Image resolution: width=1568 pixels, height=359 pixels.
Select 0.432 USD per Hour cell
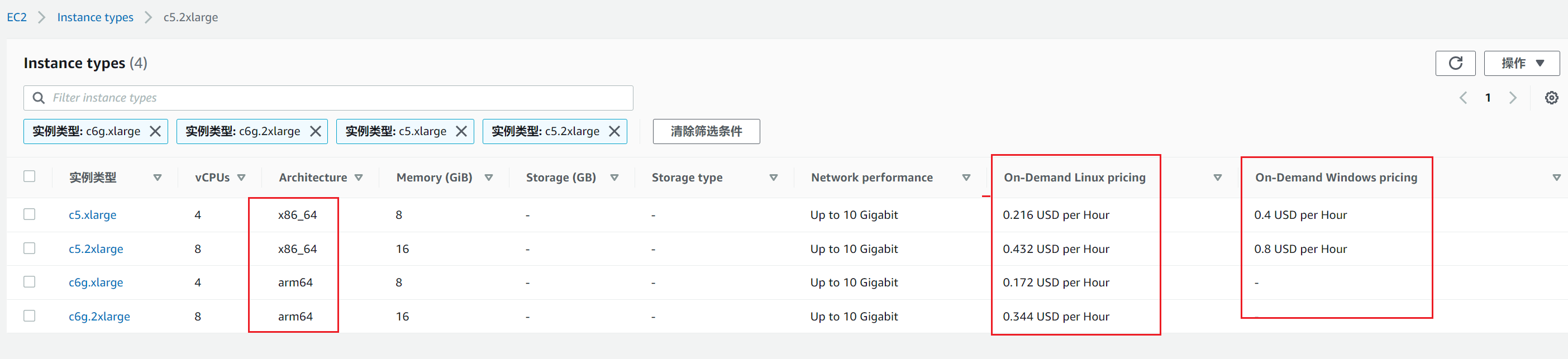[1056, 249]
